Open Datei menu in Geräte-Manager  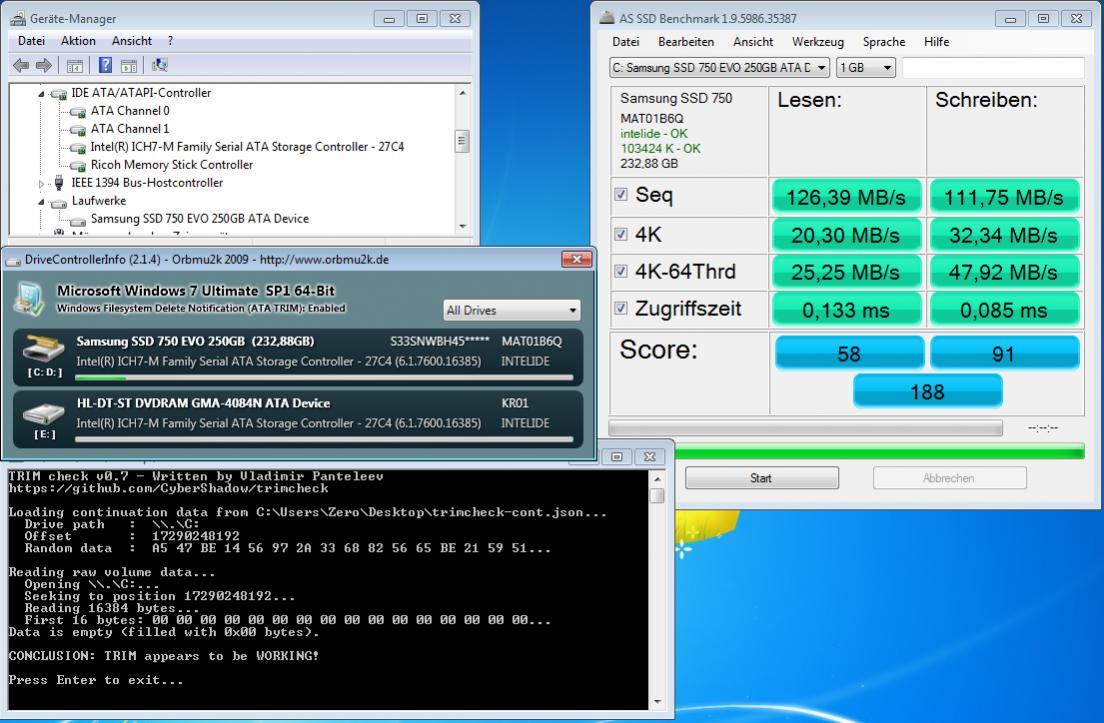click(x=32, y=42)
